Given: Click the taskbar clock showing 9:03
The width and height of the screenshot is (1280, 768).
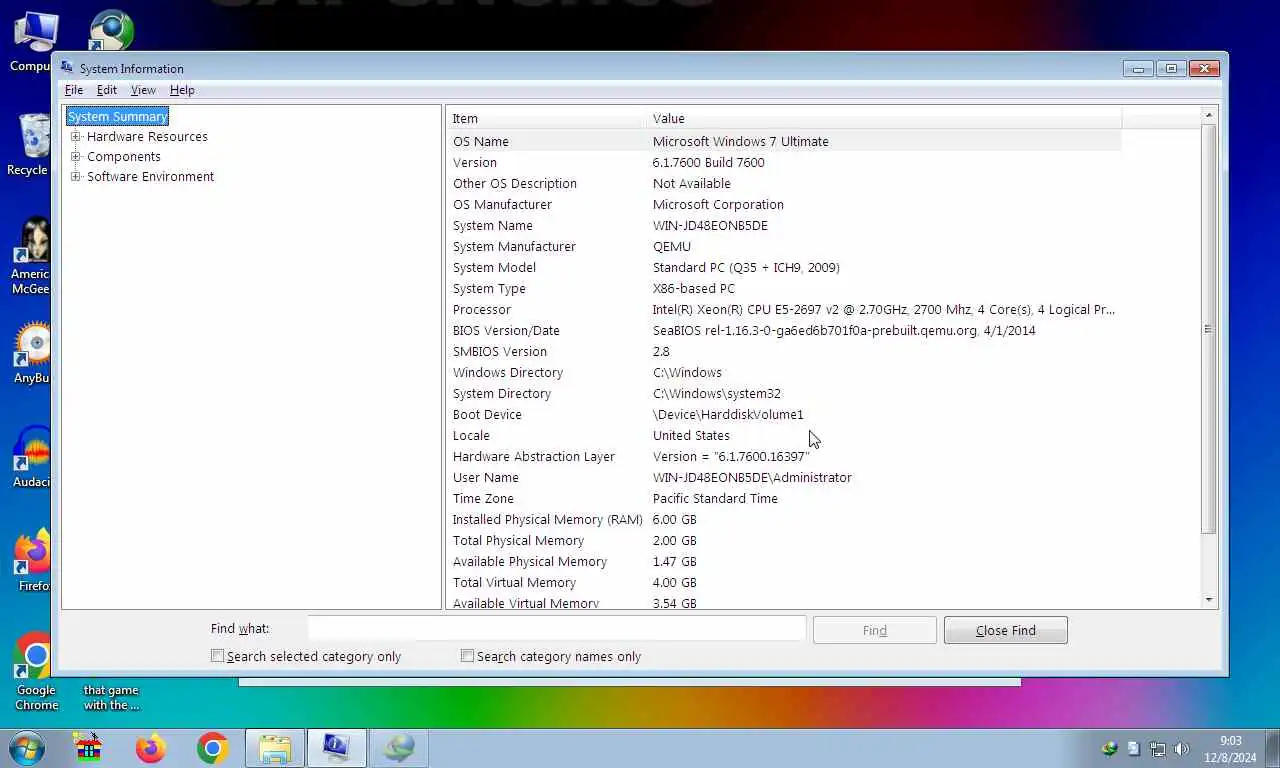Looking at the screenshot, I should 1231,748.
